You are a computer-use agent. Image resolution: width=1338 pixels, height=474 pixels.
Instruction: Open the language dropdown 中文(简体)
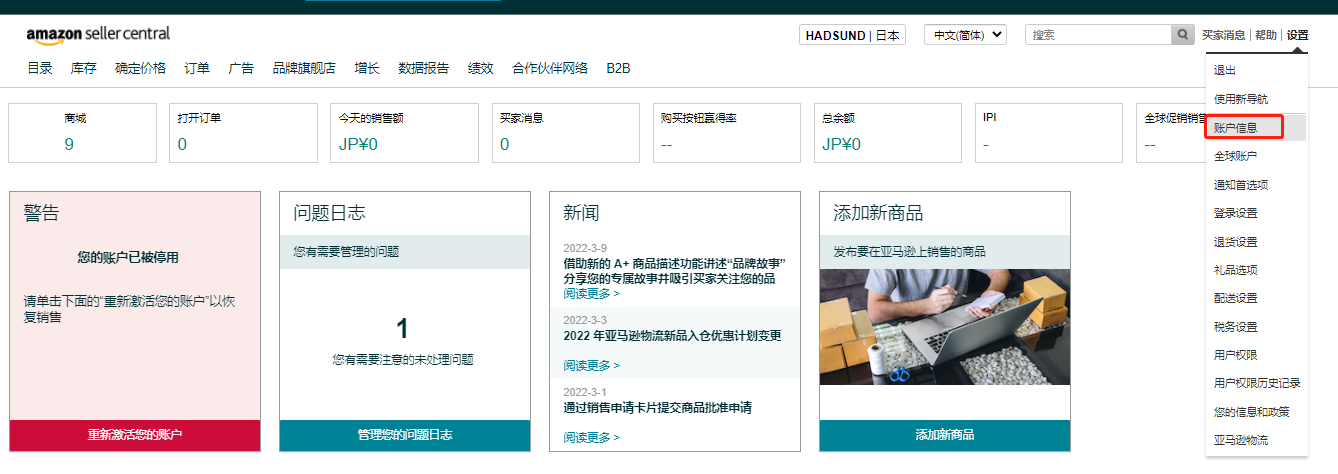coord(965,35)
